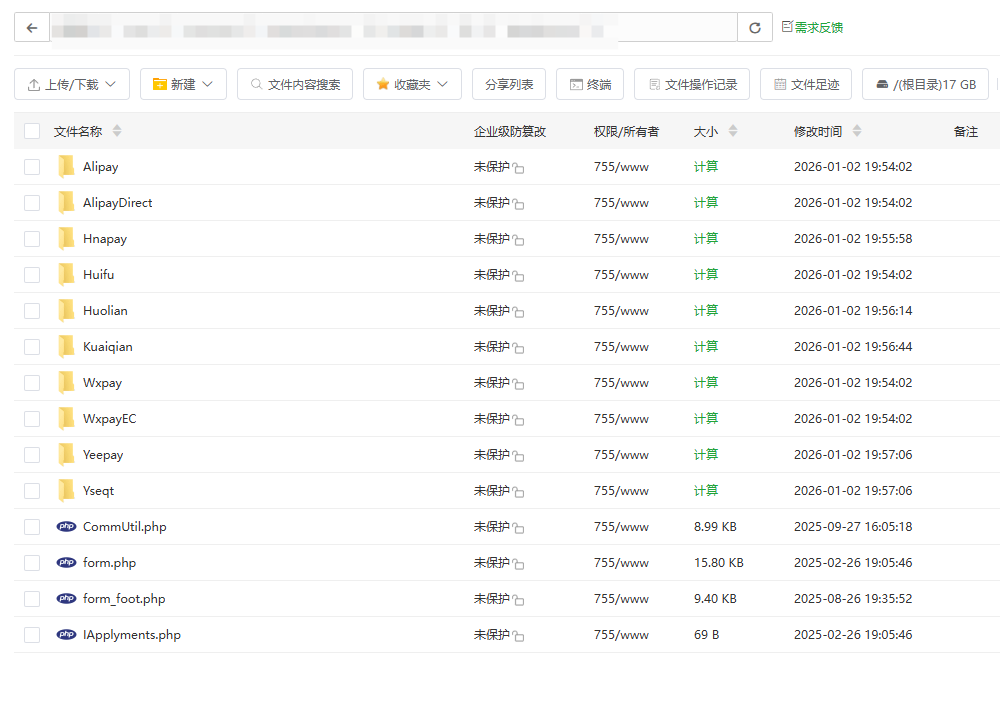Check the box next to Wxpay folder

tap(32, 383)
